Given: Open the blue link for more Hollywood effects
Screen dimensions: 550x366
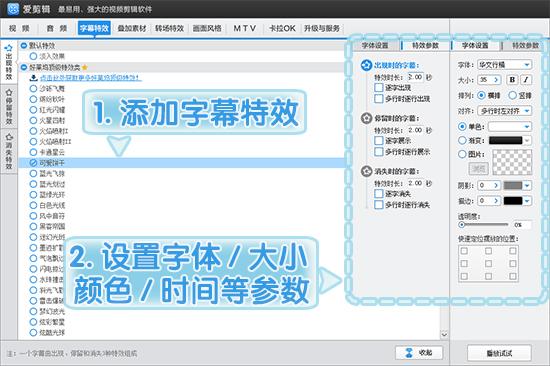Looking at the screenshot, I should [90, 78].
